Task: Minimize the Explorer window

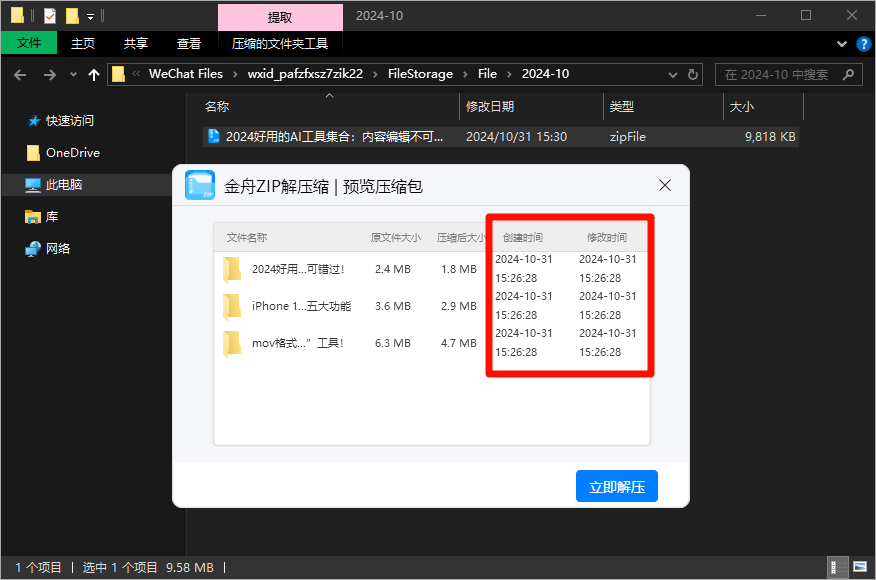Action: (x=761, y=15)
